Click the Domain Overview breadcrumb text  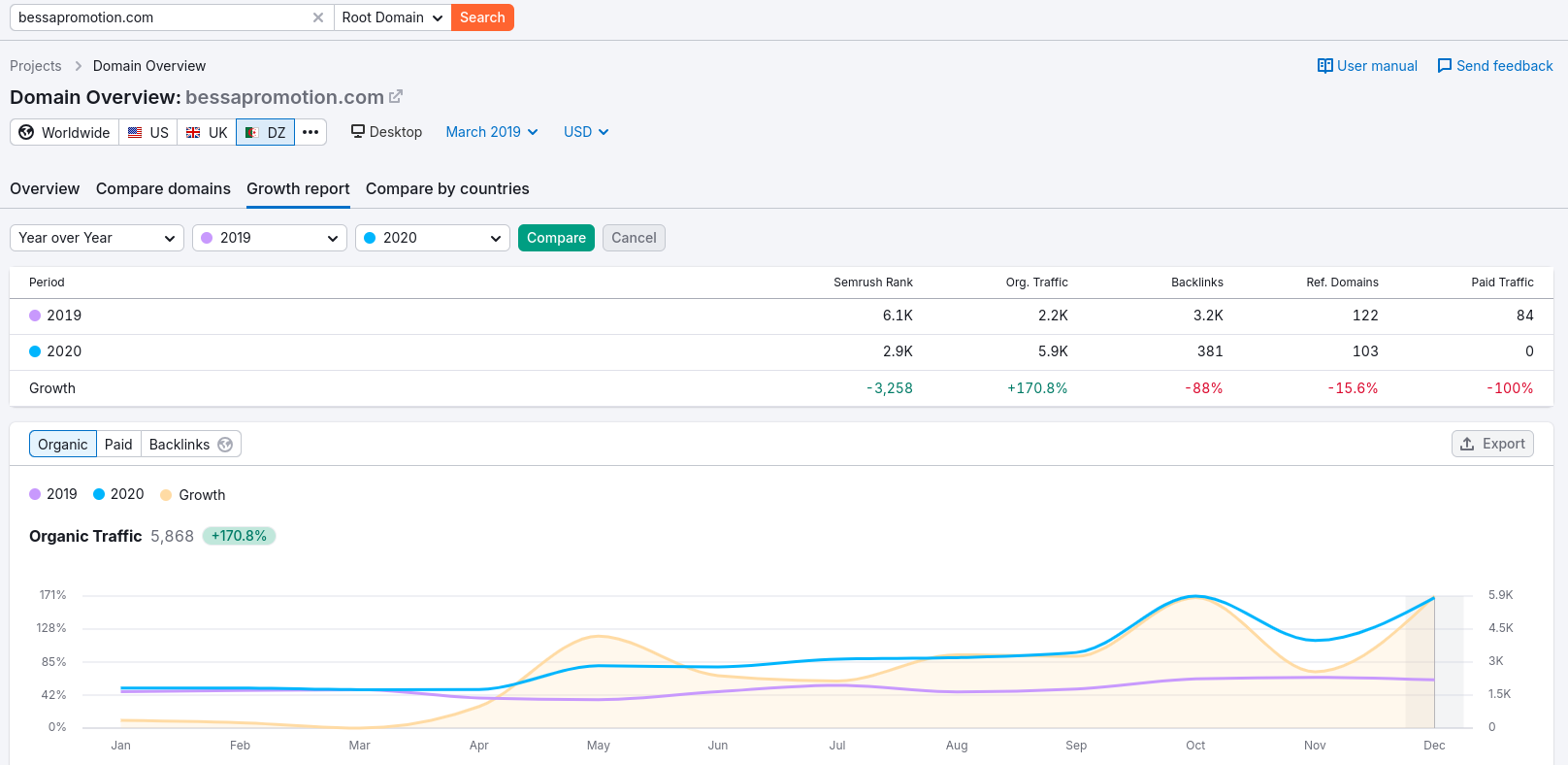149,66
